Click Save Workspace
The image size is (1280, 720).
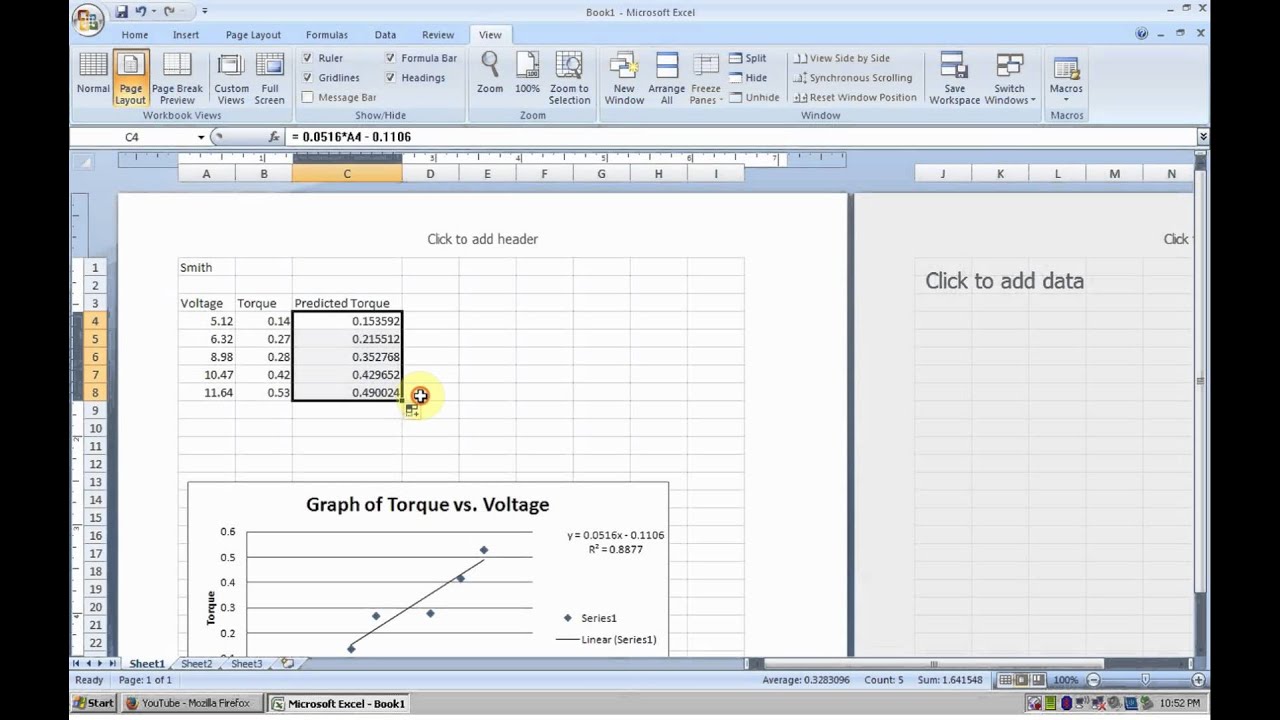click(x=954, y=77)
